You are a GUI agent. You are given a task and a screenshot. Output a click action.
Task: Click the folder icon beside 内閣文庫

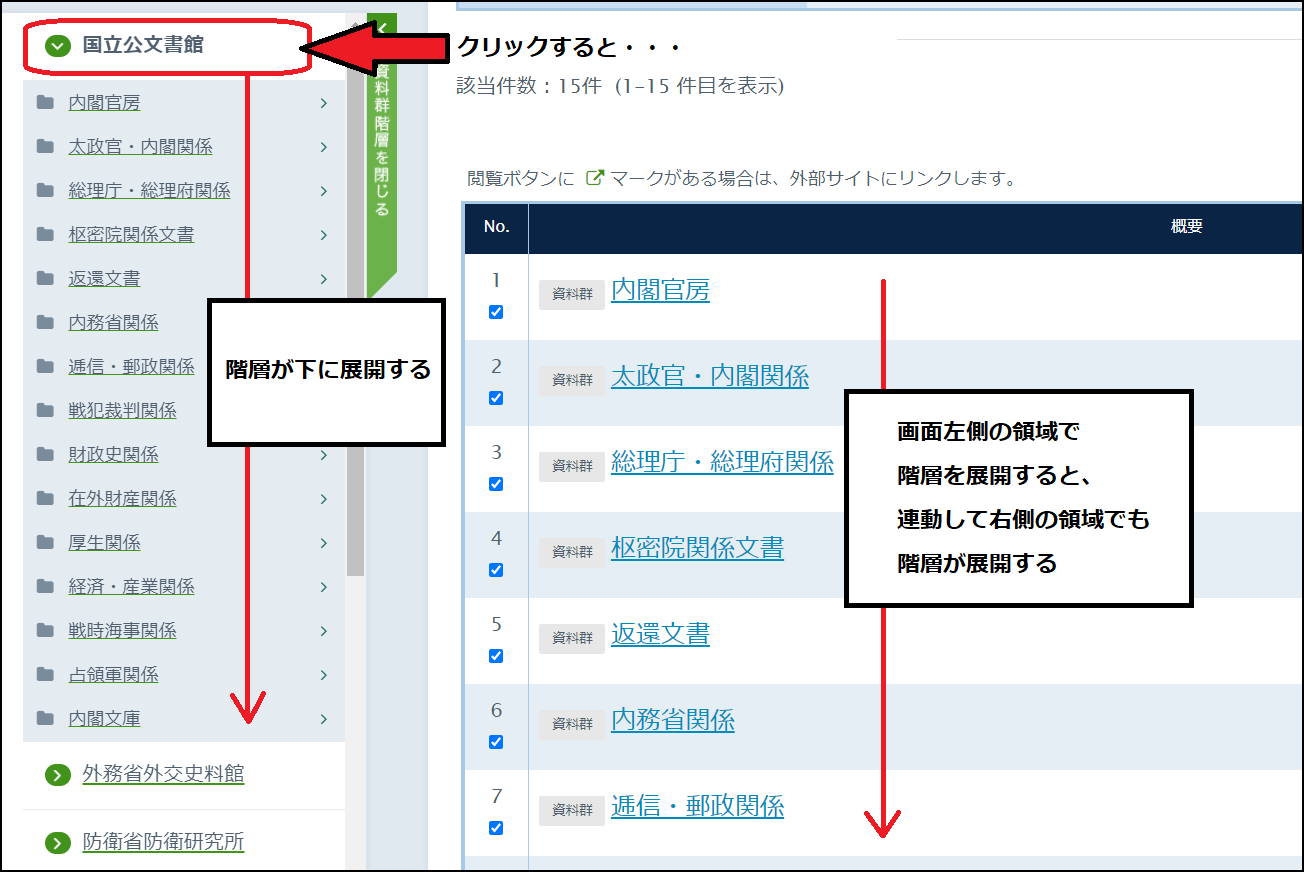[x=45, y=718]
